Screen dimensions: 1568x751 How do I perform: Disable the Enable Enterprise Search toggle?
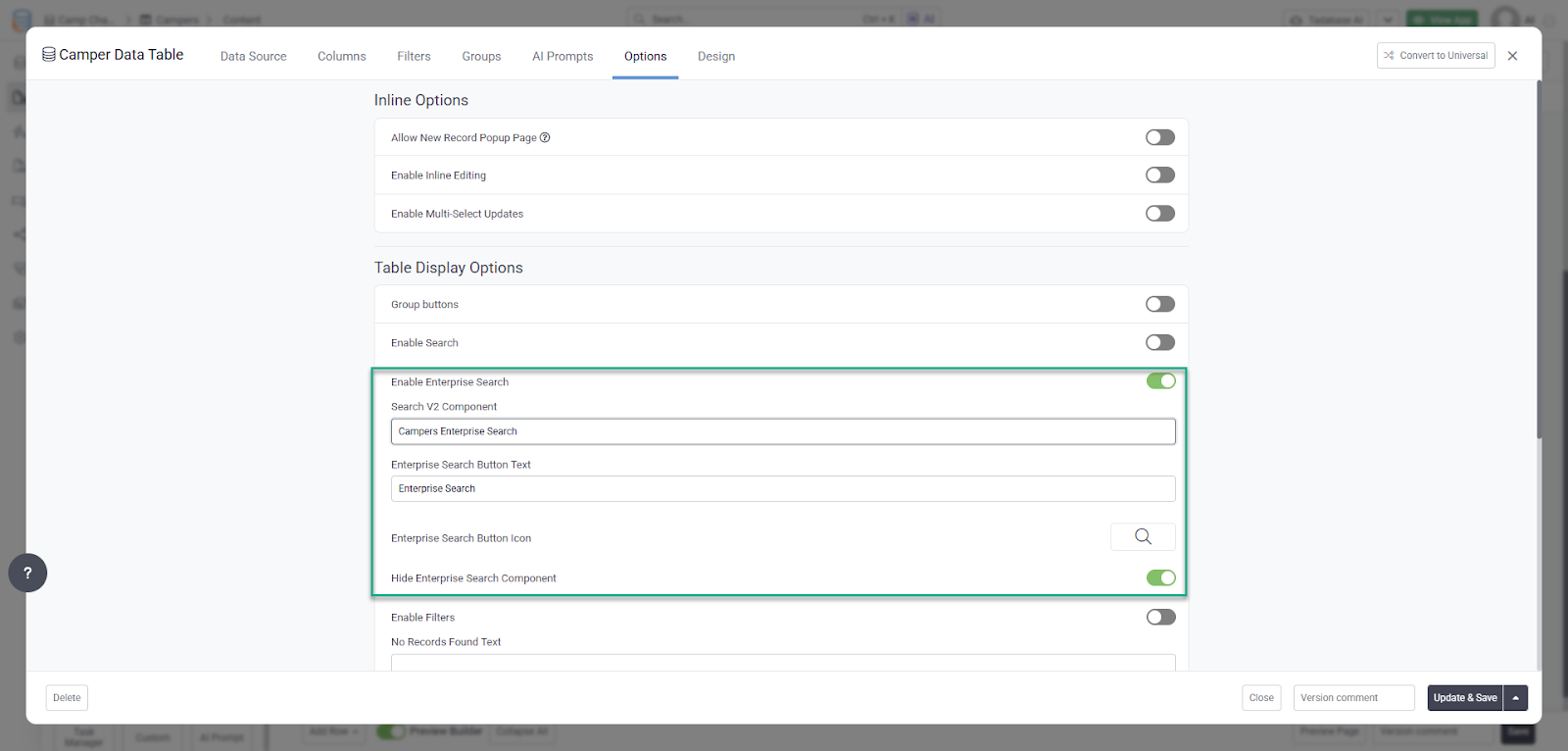(1160, 381)
